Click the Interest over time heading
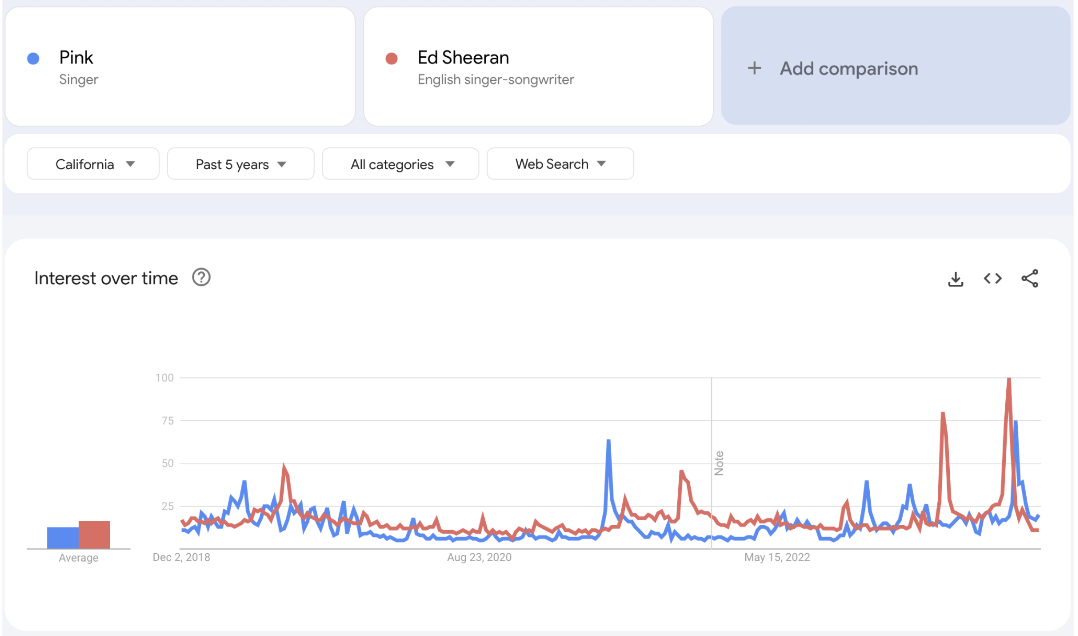The width and height of the screenshot is (1078, 636). 106,278
